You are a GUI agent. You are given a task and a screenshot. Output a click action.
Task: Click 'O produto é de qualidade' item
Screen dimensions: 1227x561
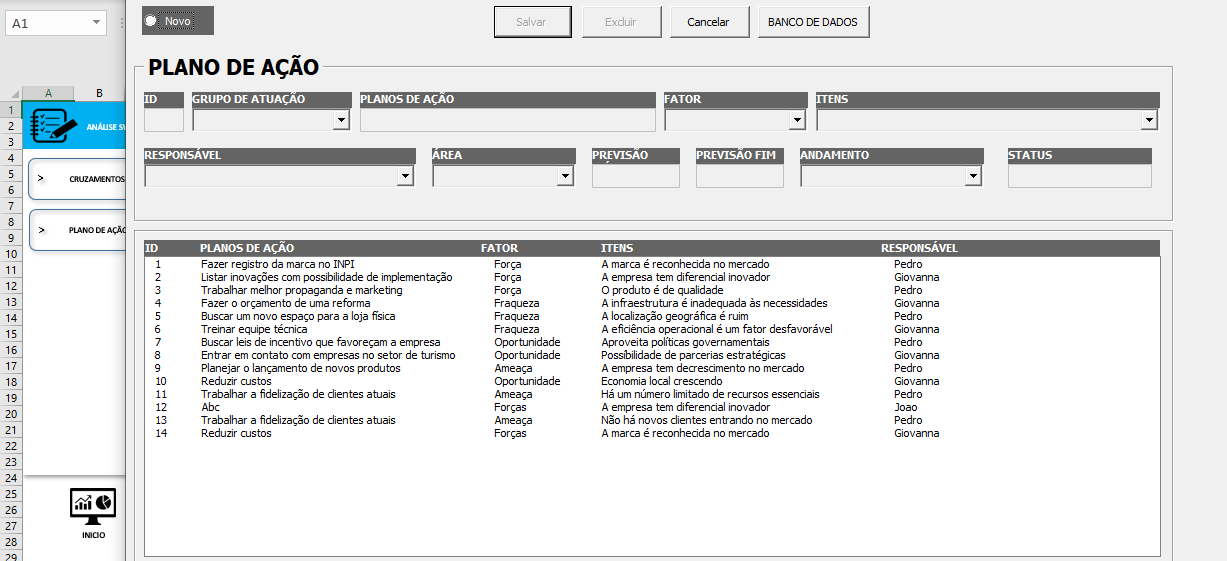click(662, 290)
